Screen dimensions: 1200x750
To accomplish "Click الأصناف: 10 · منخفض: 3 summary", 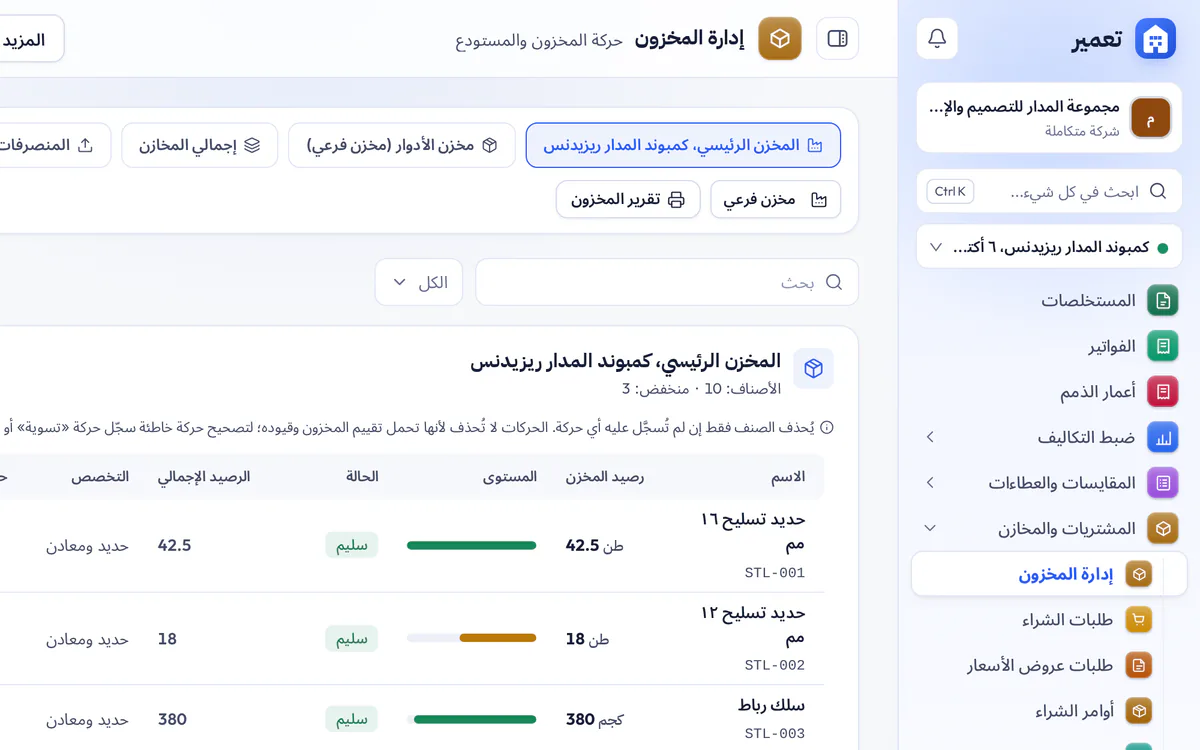I will pyautogui.click(x=701, y=389).
